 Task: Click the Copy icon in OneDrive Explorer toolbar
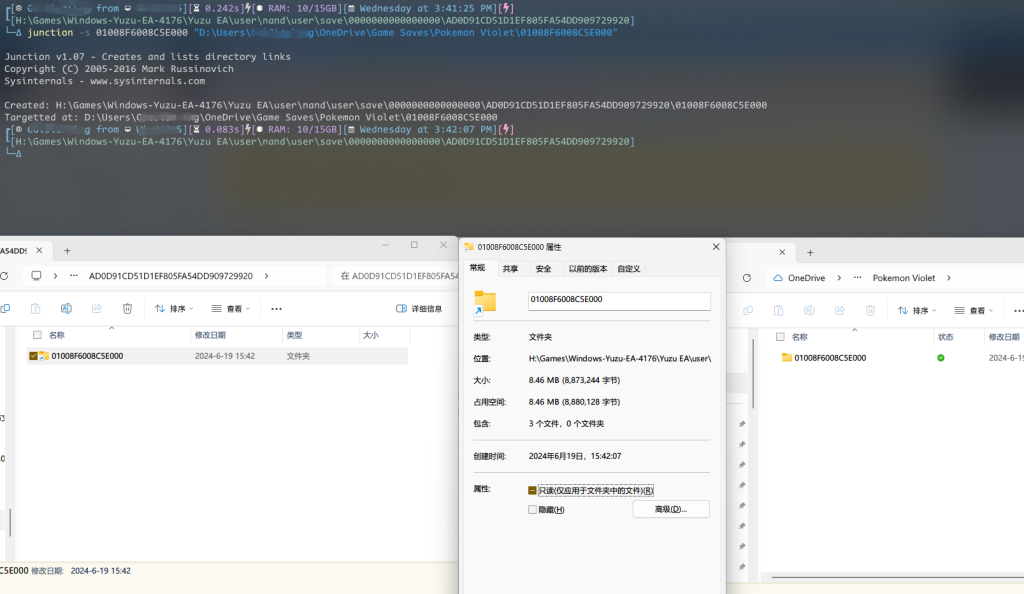tap(748, 311)
